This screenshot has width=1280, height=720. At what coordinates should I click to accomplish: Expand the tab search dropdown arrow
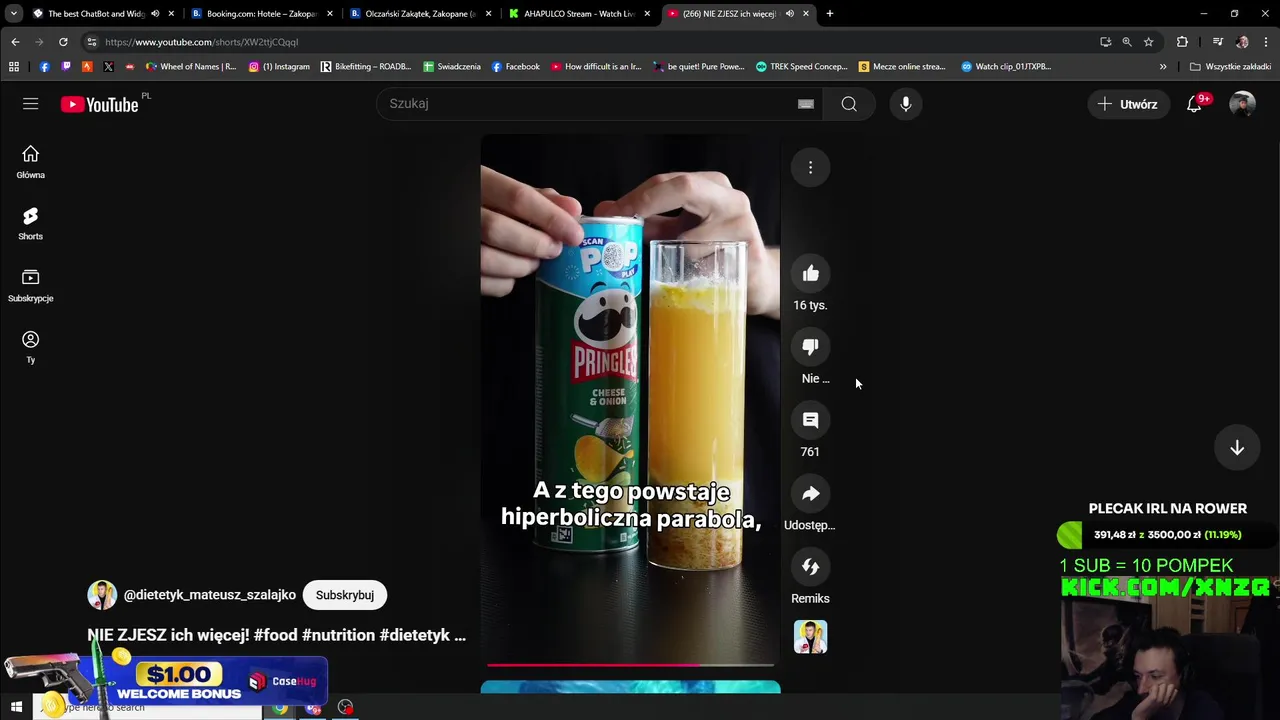coord(14,14)
